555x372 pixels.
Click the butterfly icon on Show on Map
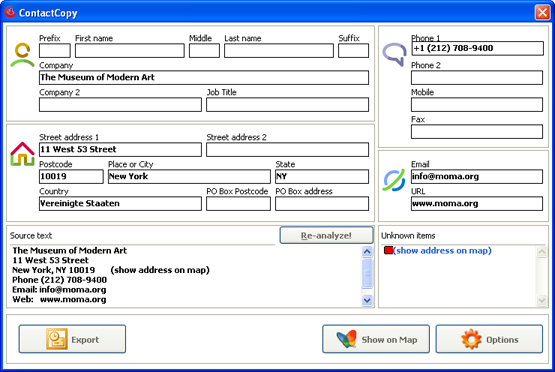tap(346, 339)
